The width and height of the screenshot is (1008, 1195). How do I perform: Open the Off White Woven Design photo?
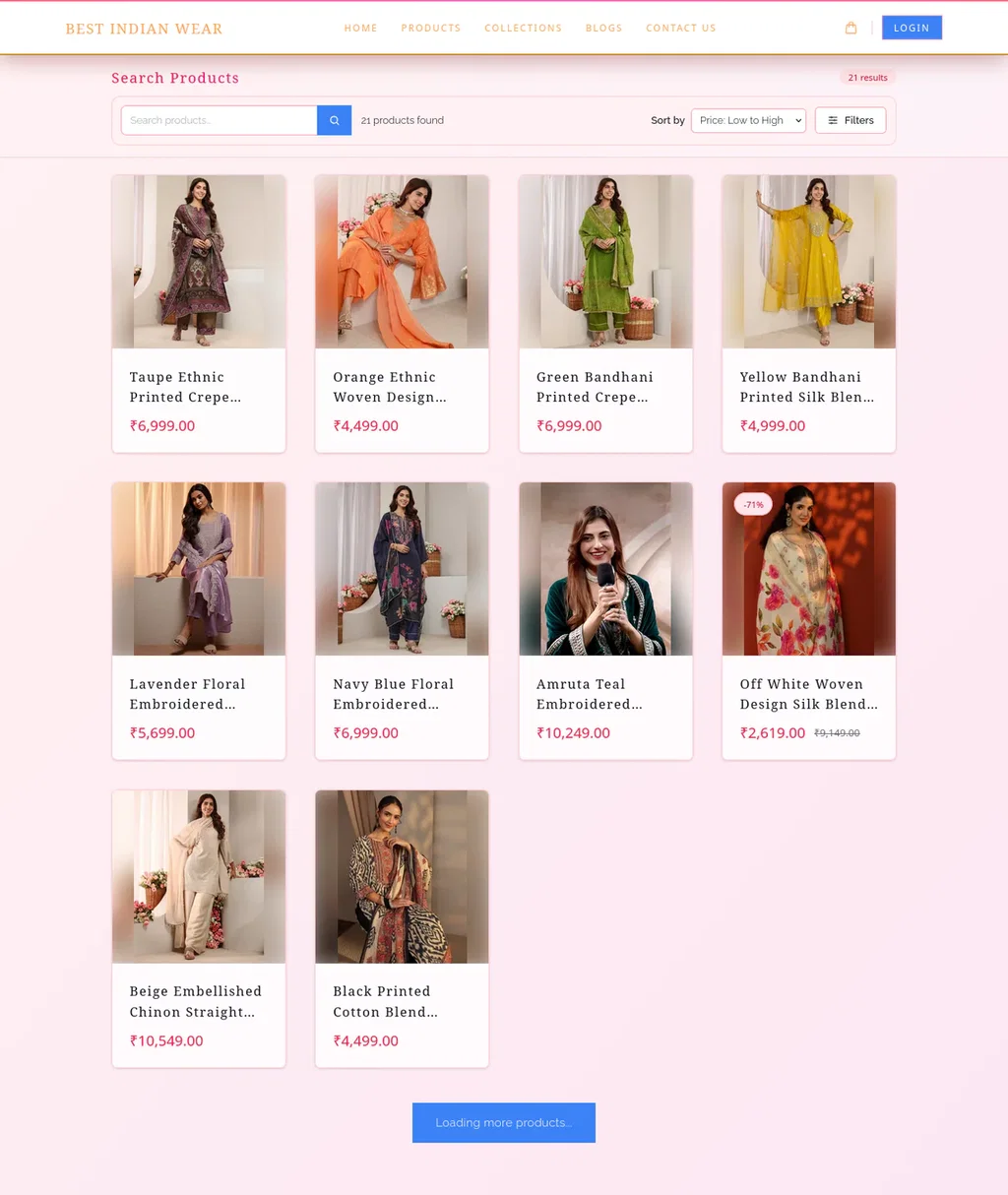pyautogui.click(x=809, y=569)
